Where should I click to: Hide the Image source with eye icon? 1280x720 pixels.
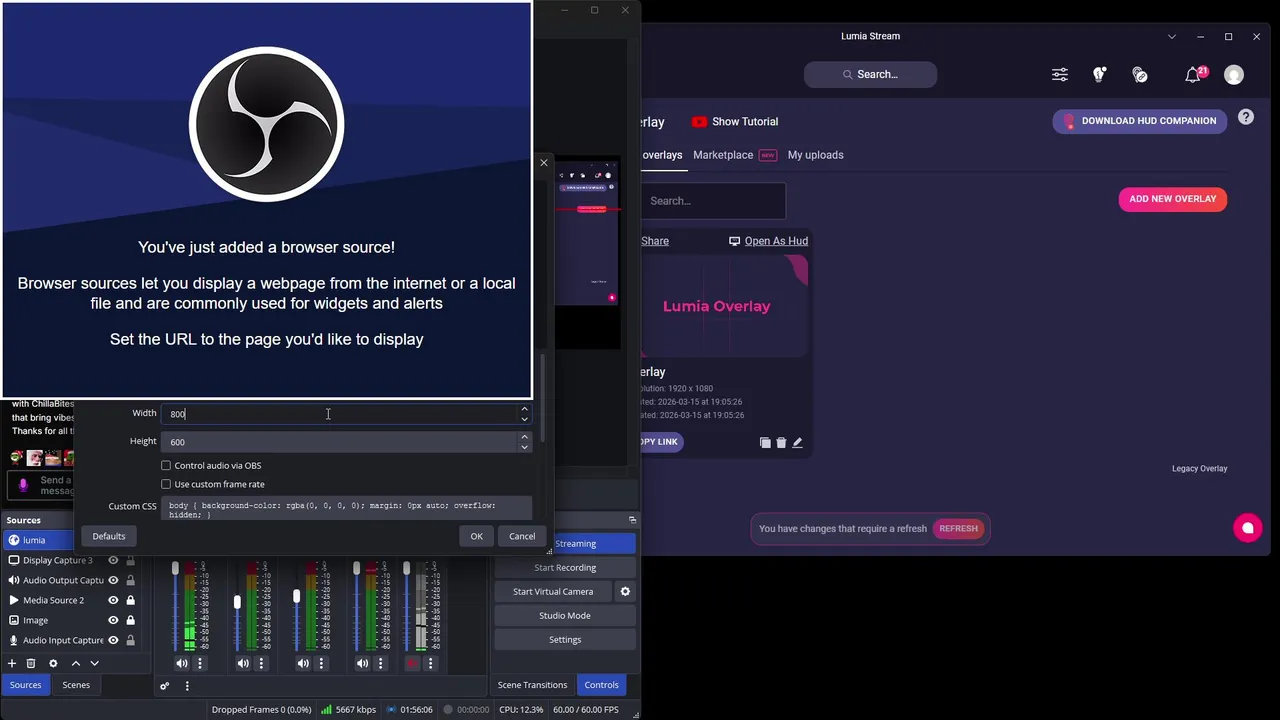click(113, 621)
